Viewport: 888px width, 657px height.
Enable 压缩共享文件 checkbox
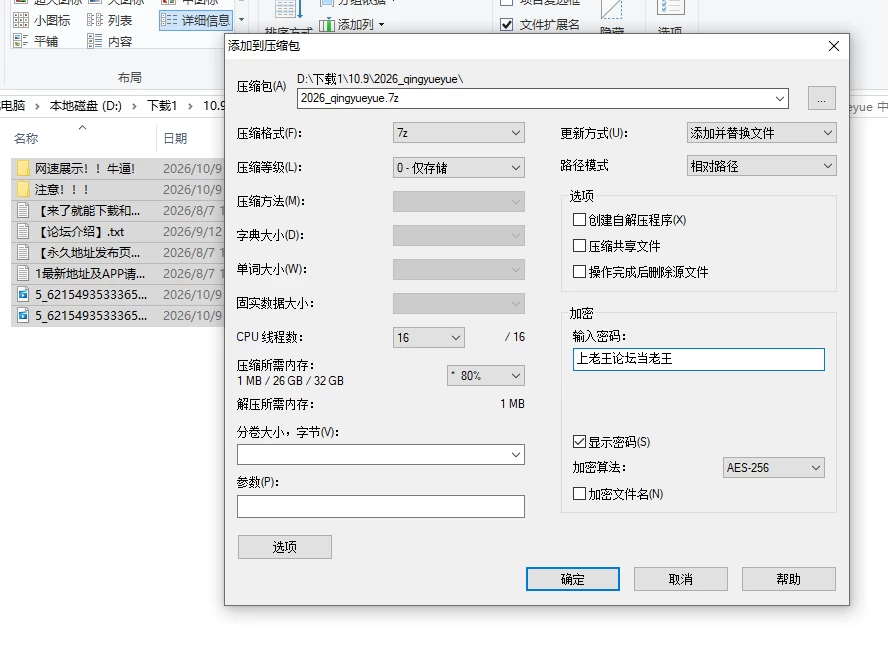pyautogui.click(x=579, y=246)
